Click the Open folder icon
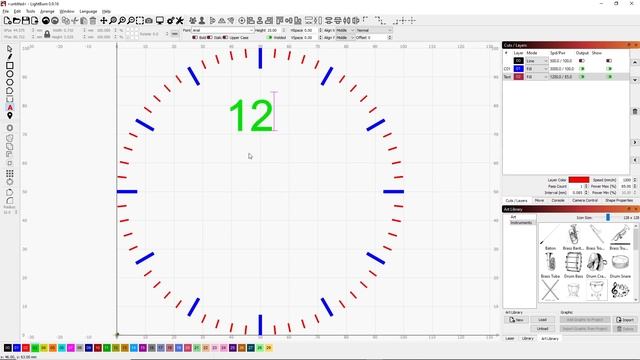 pyautogui.click(x=16, y=20)
